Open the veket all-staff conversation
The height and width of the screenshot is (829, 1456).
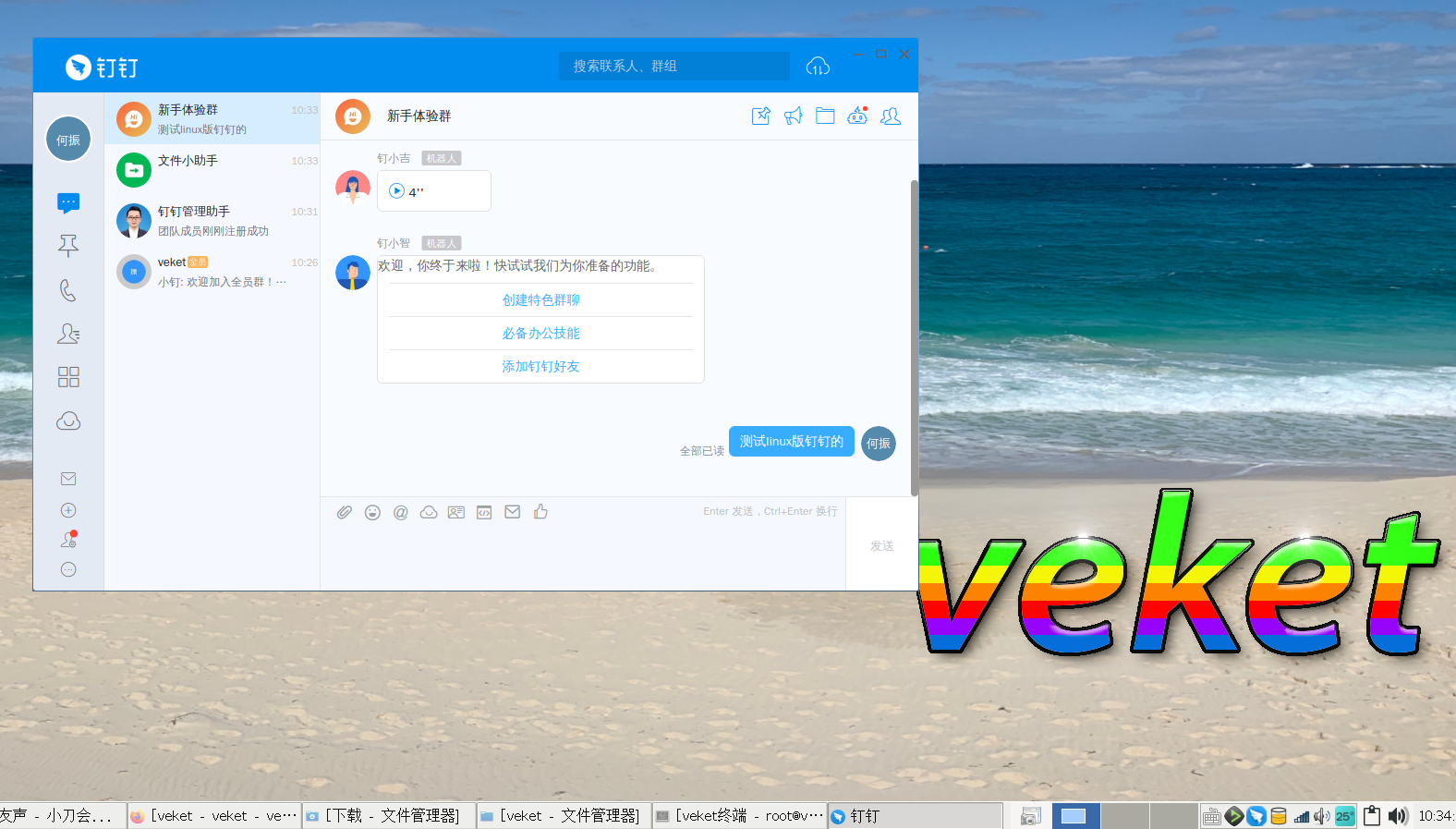coord(212,271)
